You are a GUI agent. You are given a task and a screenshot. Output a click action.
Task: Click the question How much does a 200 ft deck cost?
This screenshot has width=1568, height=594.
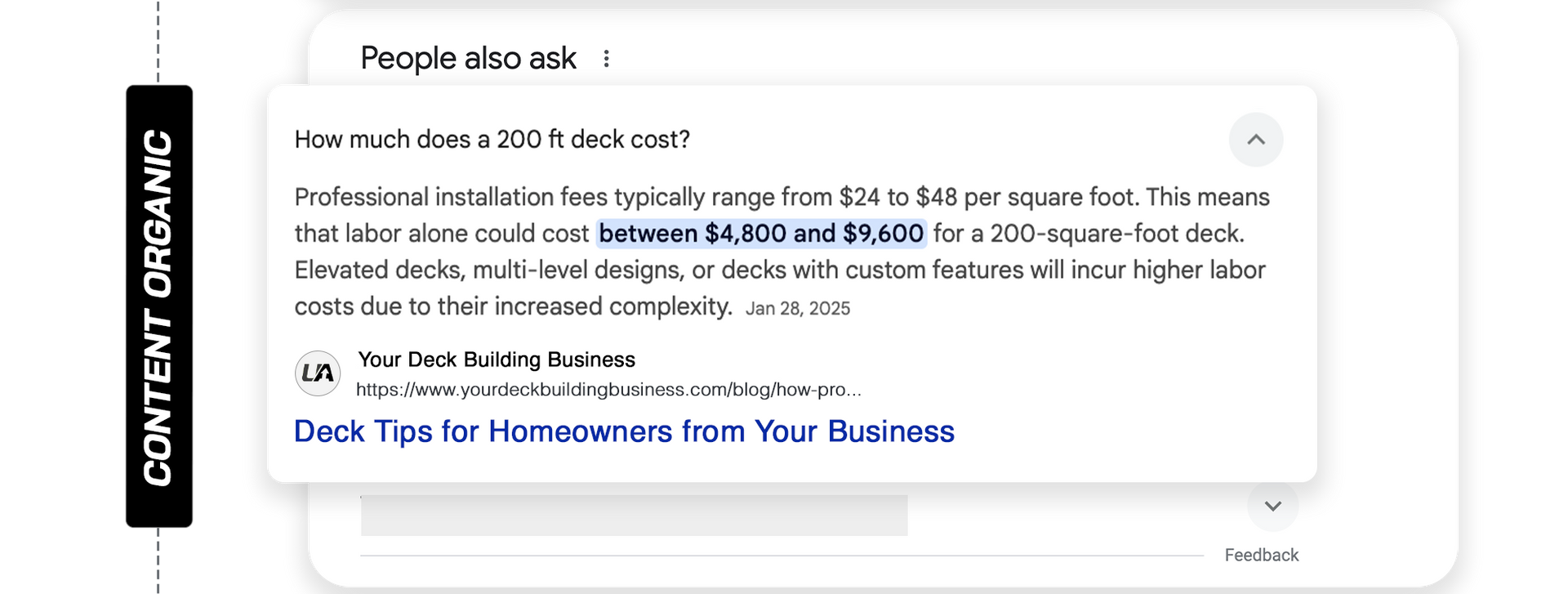pos(492,140)
